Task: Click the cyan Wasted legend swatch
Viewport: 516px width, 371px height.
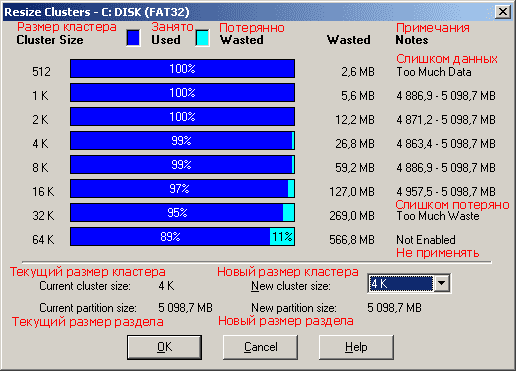Action: click(x=203, y=38)
